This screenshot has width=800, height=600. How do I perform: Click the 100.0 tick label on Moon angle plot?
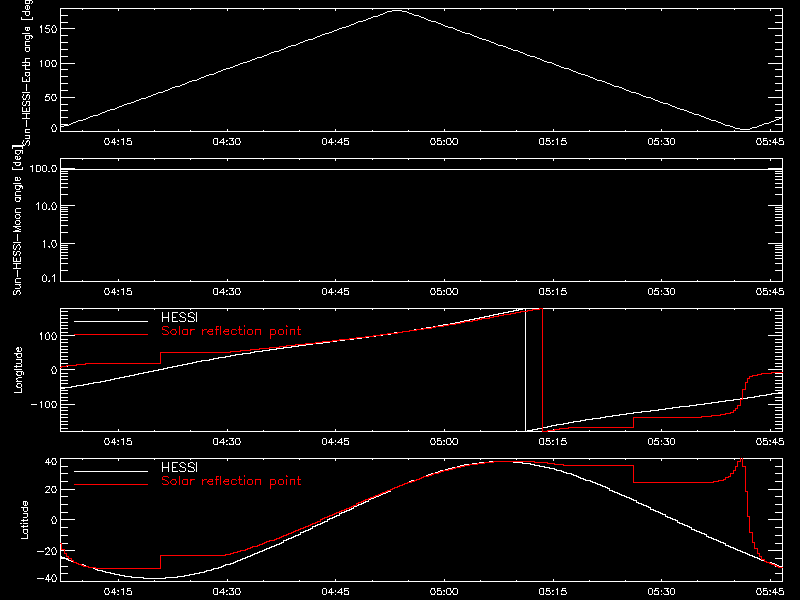[43, 169]
